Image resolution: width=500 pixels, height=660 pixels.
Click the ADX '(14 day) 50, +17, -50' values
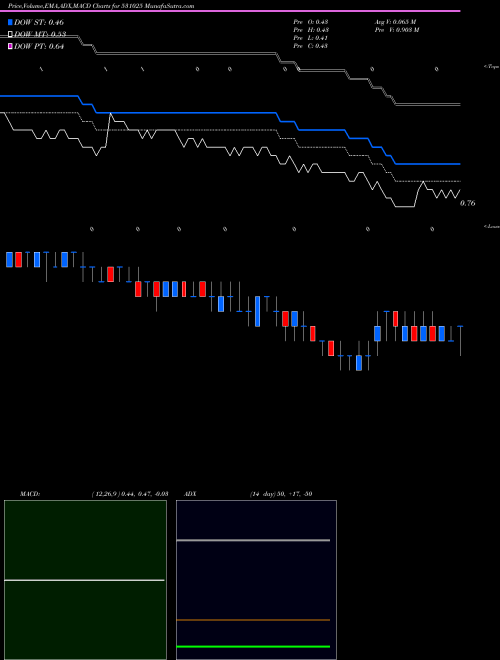point(281,494)
